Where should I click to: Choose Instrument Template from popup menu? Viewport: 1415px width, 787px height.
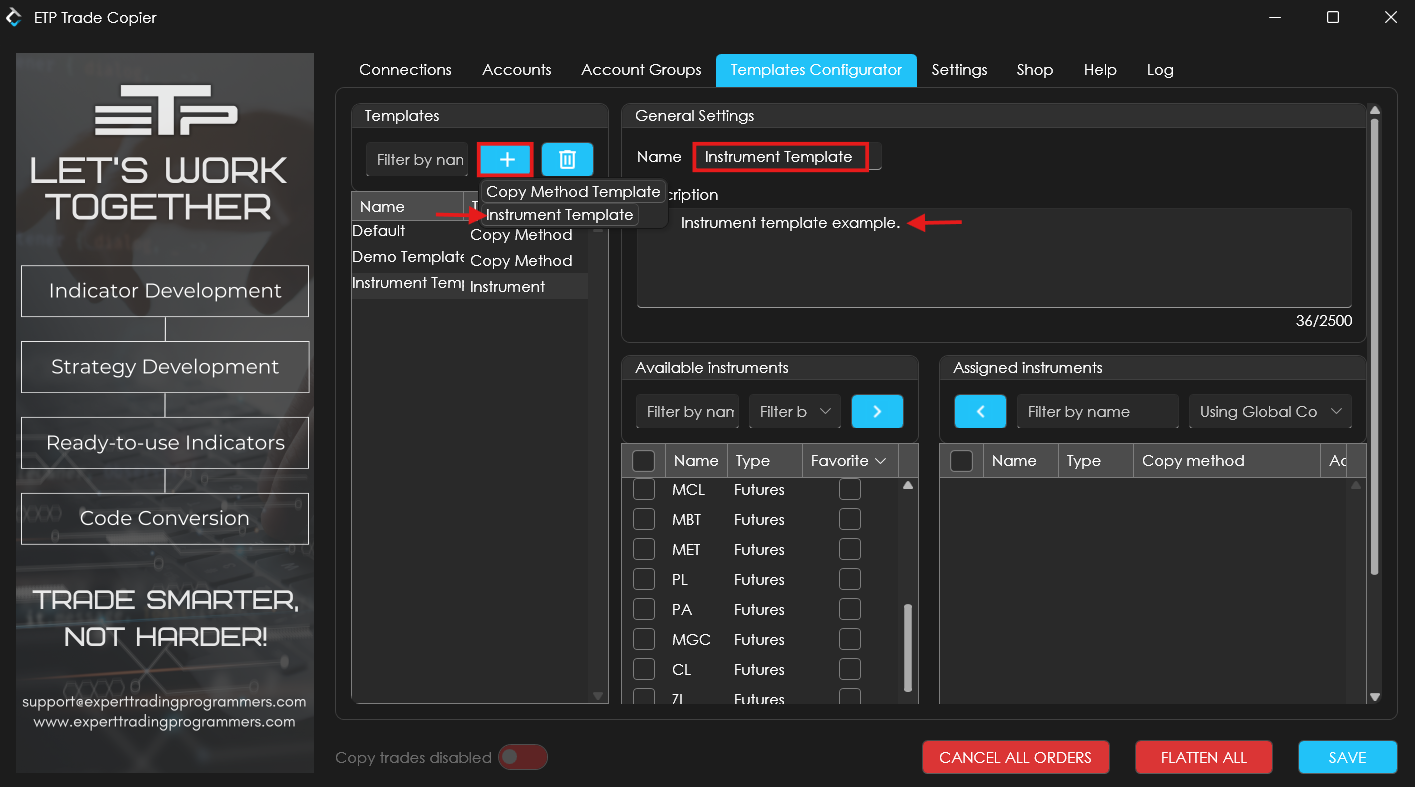click(560, 215)
